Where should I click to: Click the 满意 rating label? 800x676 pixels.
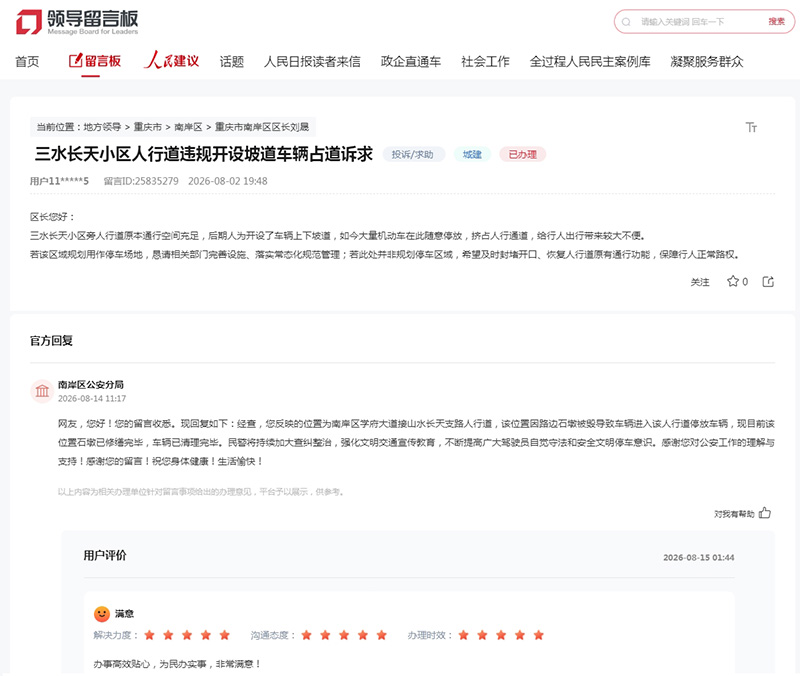(x=124, y=613)
